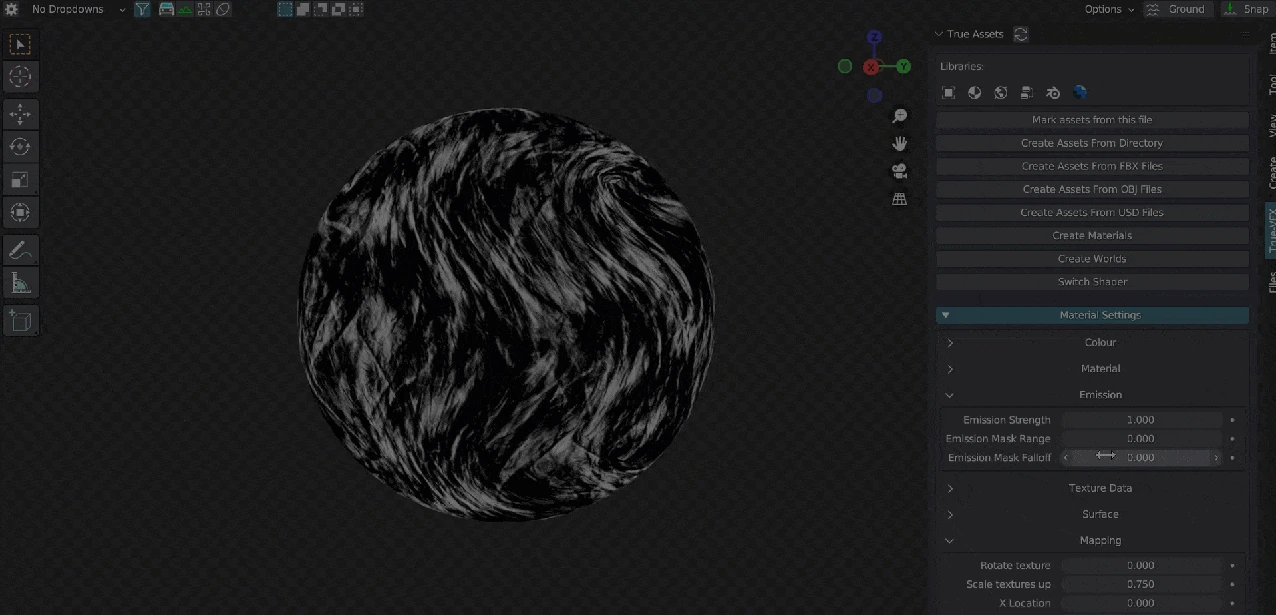
Task: Click the True Assets refresh icon
Action: click(1021, 34)
